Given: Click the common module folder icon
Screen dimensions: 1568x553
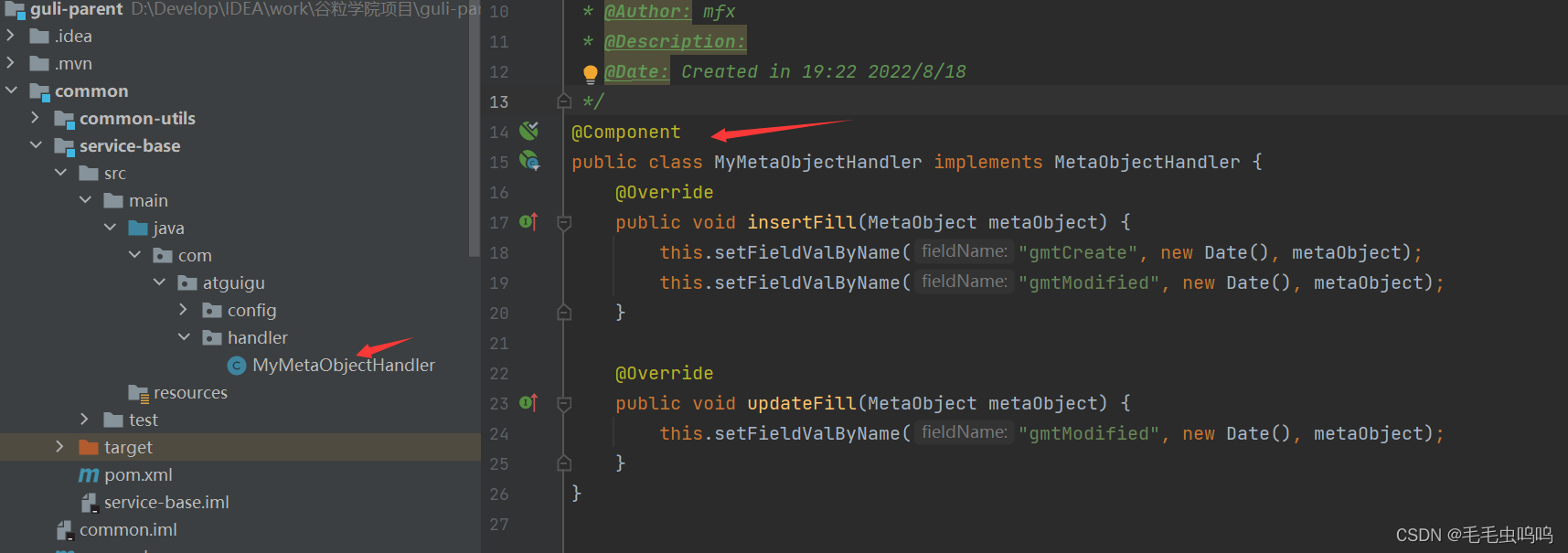Looking at the screenshot, I should pos(39,91).
